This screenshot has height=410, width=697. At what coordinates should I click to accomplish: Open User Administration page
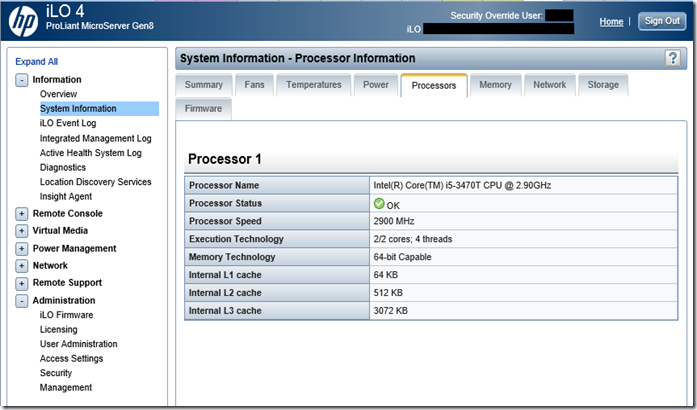(78, 344)
